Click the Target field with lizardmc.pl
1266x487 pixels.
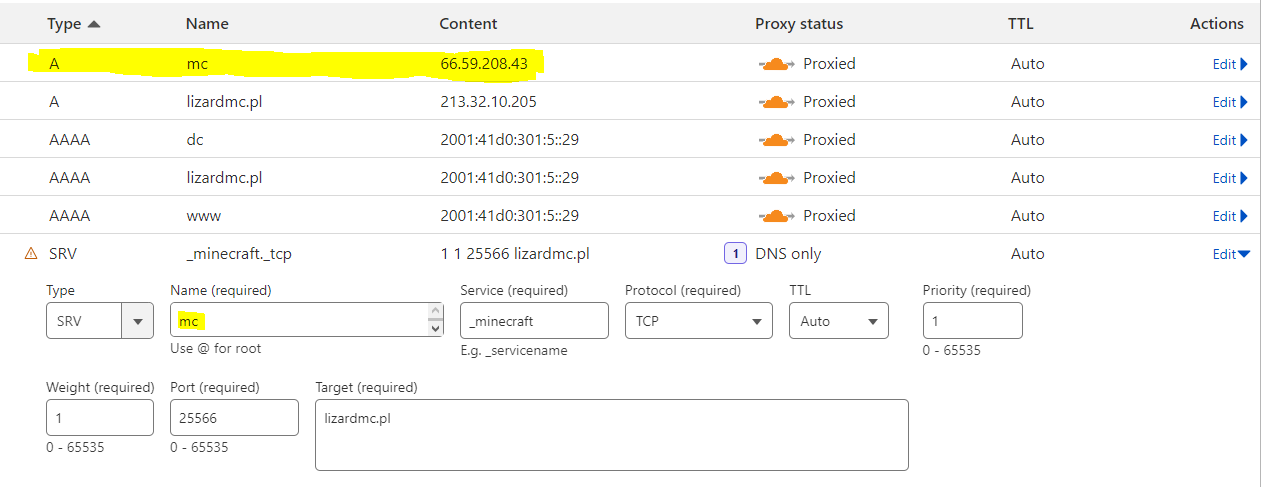(611, 434)
